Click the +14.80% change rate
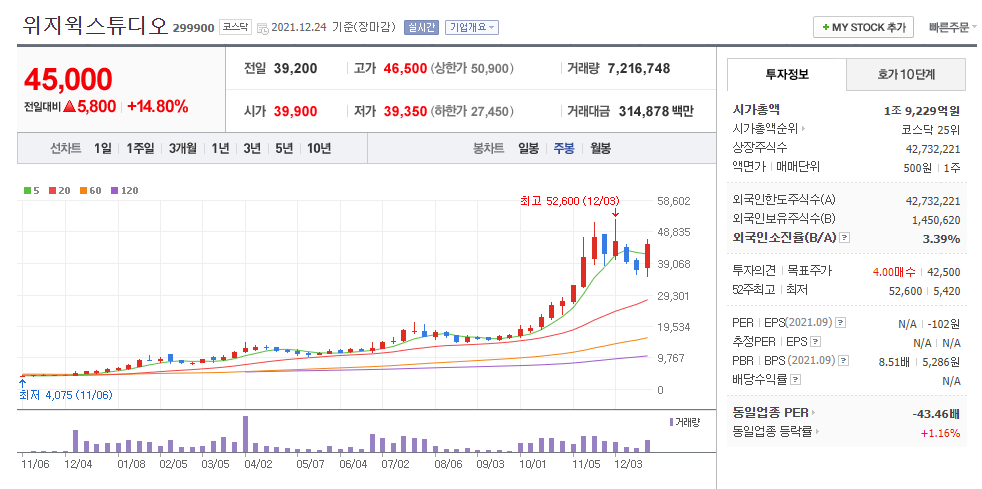 (x=158, y=107)
